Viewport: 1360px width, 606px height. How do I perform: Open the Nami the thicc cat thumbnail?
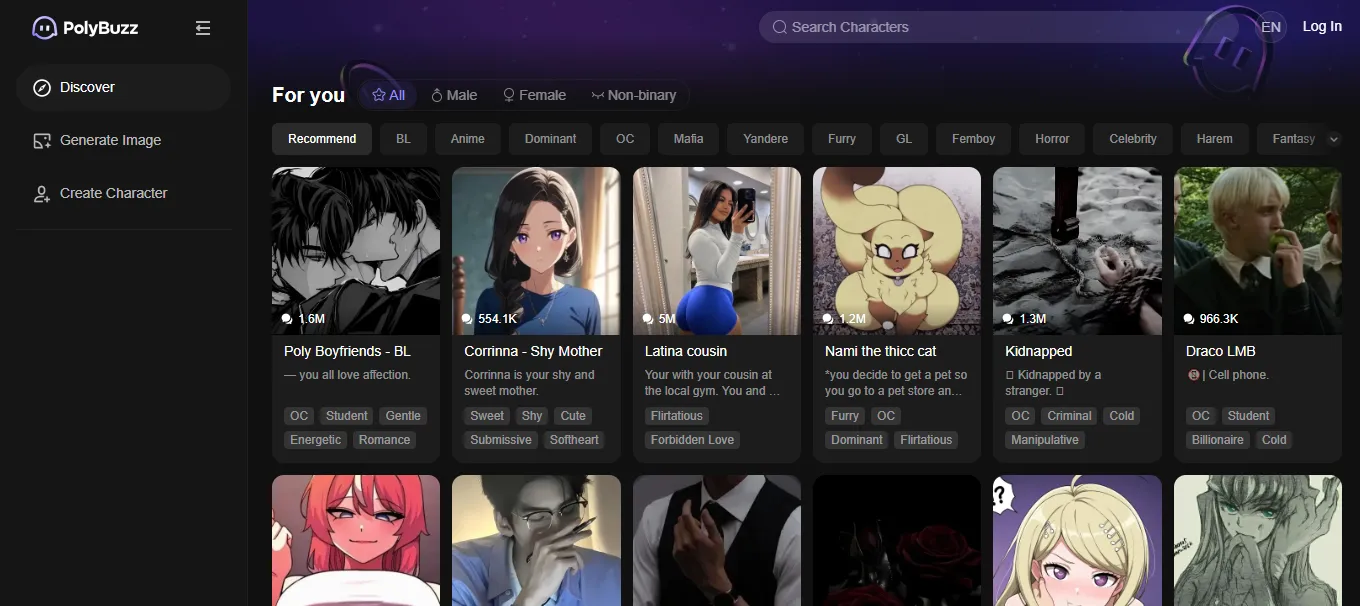coord(897,251)
